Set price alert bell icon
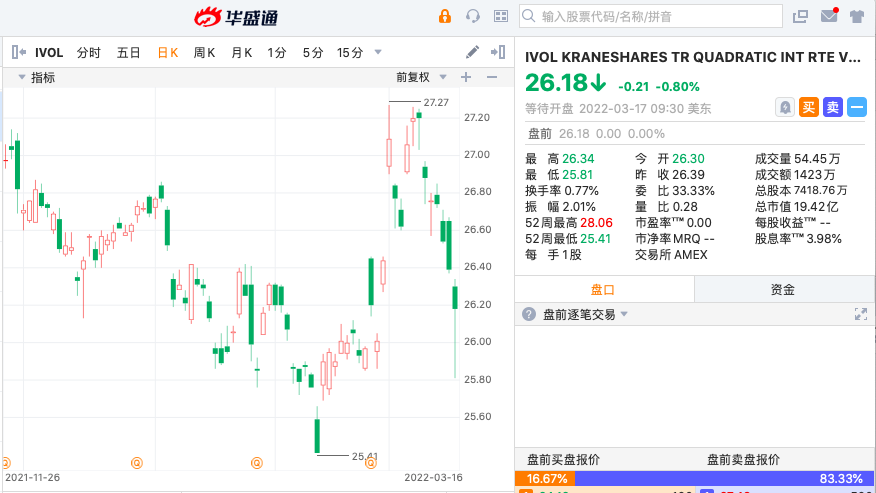Image resolution: width=876 pixels, height=493 pixels. click(785, 107)
